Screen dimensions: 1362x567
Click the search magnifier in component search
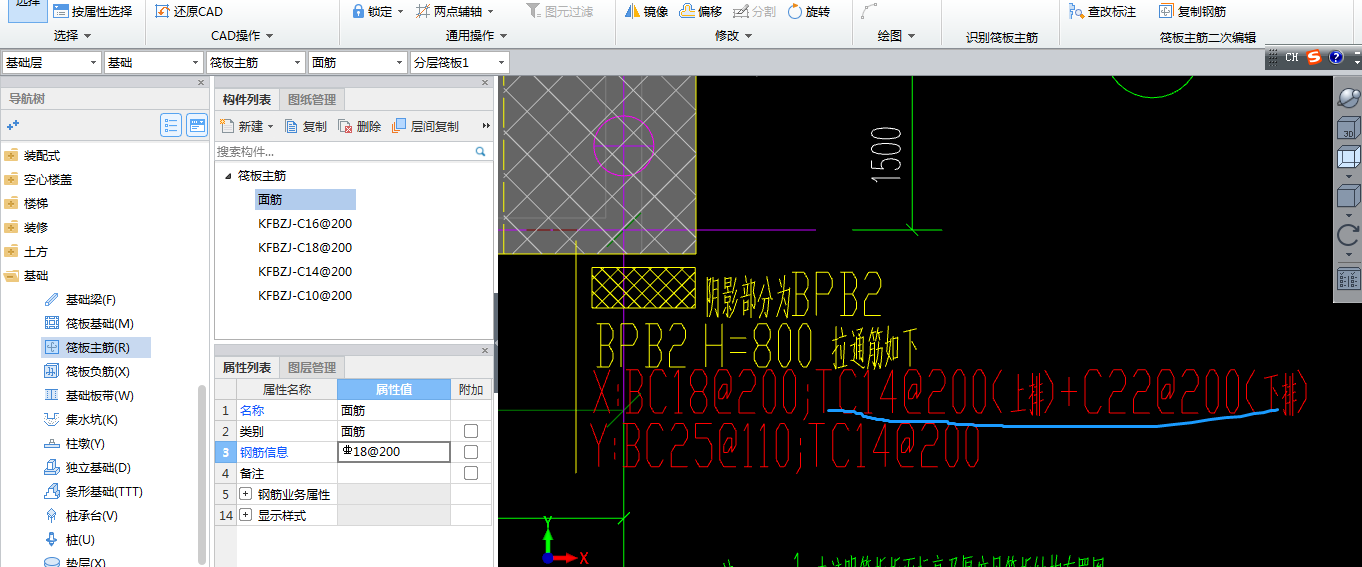tap(480, 152)
